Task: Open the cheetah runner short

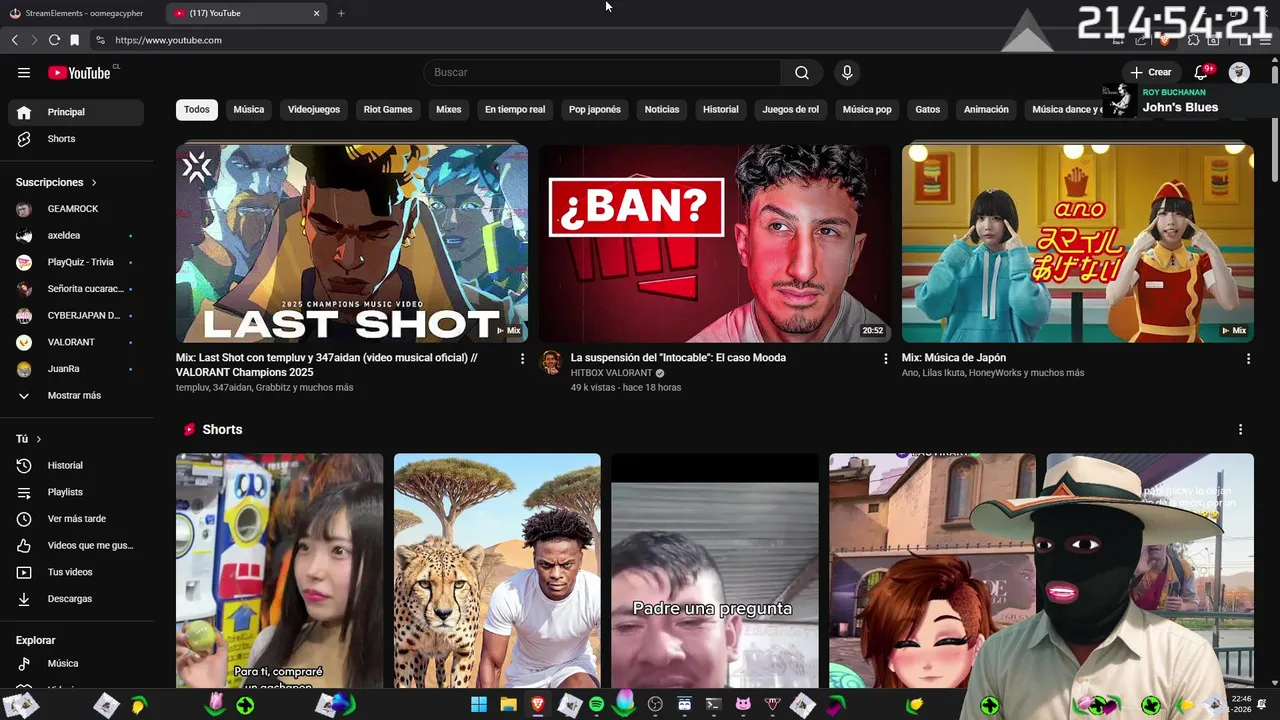Action: [497, 571]
